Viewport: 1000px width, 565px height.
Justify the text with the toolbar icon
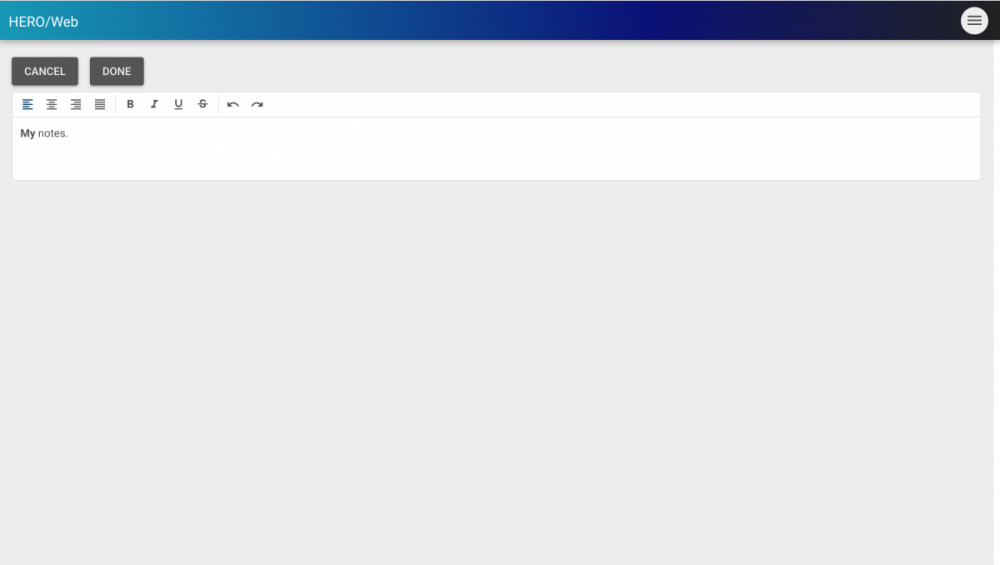[100, 104]
